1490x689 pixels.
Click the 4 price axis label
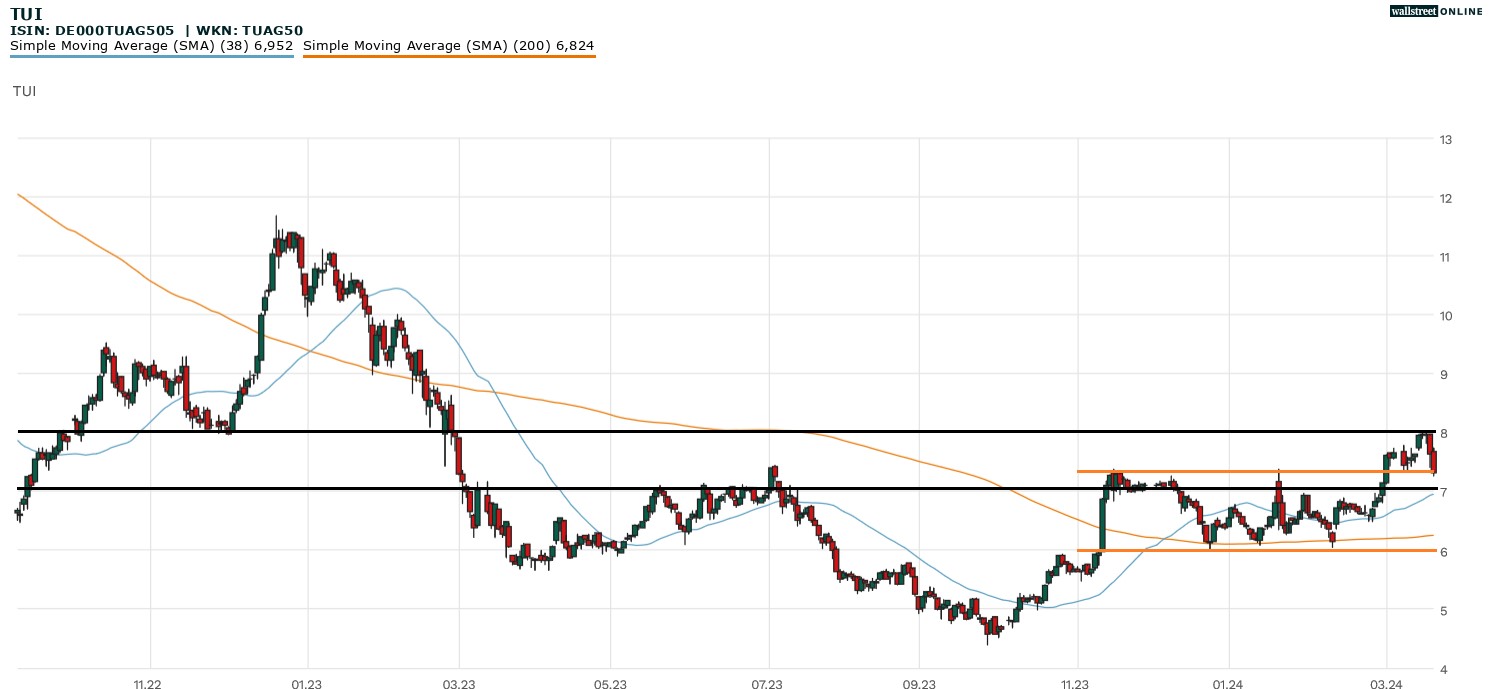point(1443,669)
